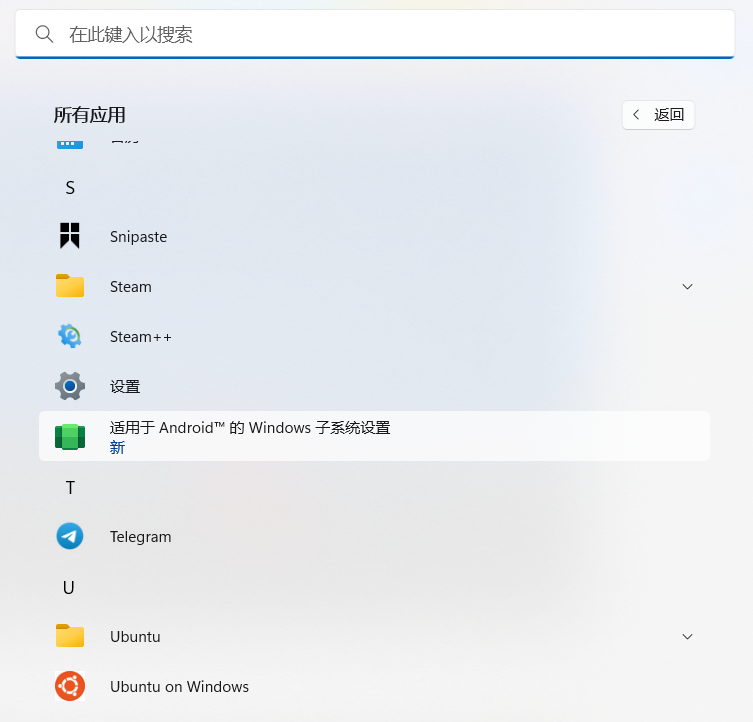Click the magnifier icon in the search box
Viewport: 753px width, 722px height.
[44, 34]
